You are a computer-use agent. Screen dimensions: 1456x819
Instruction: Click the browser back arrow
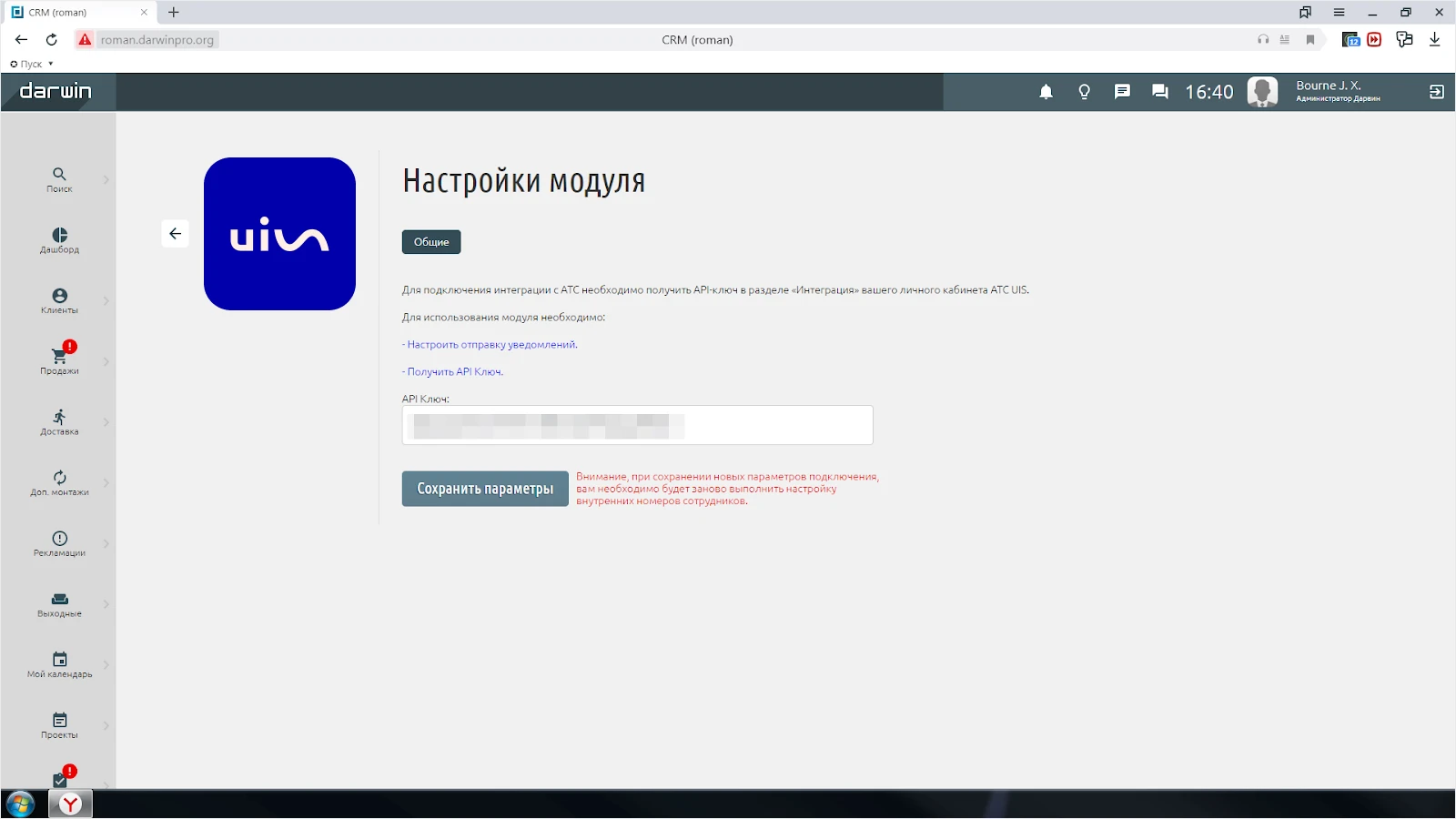tap(22, 39)
